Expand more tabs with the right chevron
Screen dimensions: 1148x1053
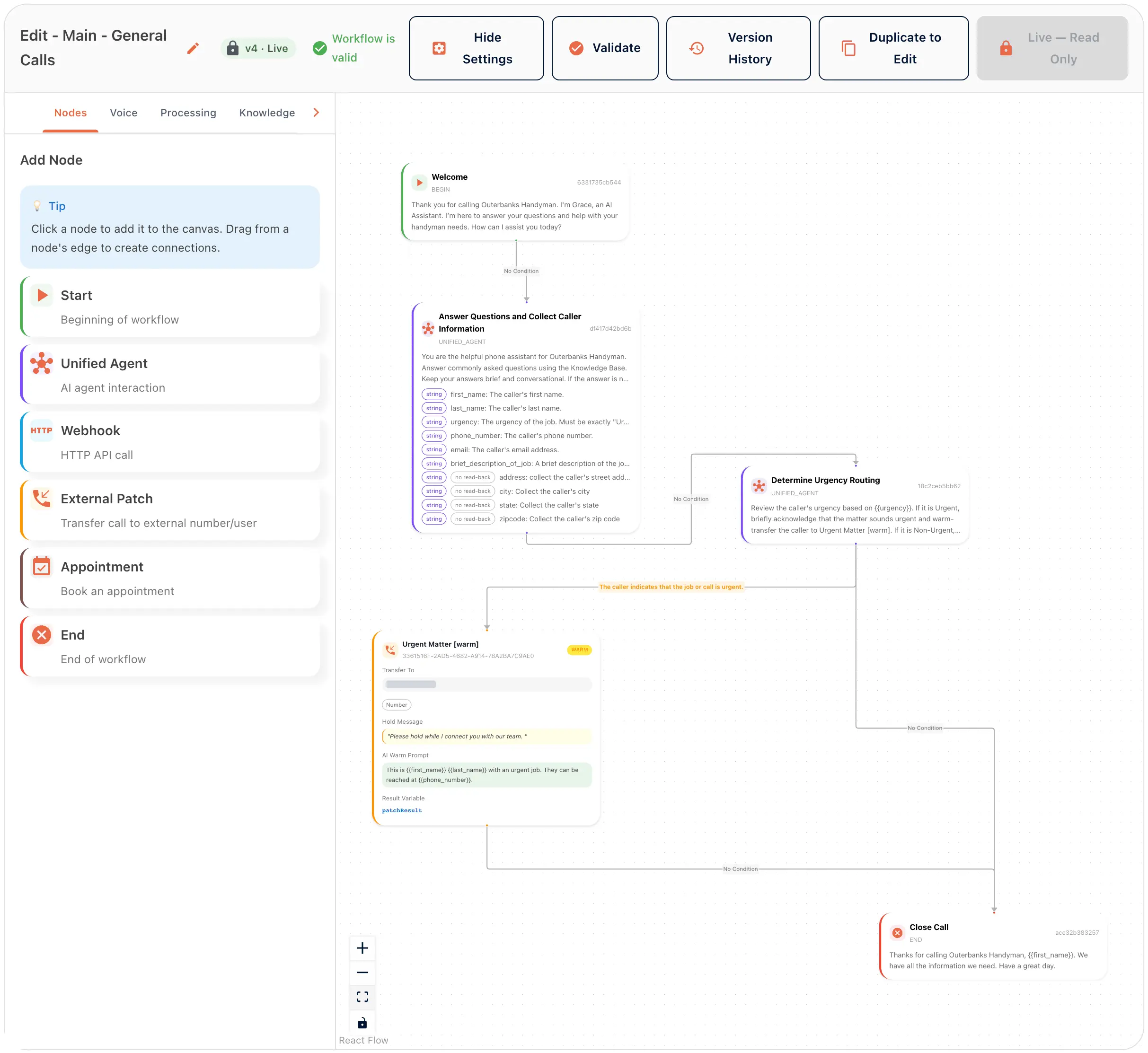point(316,113)
